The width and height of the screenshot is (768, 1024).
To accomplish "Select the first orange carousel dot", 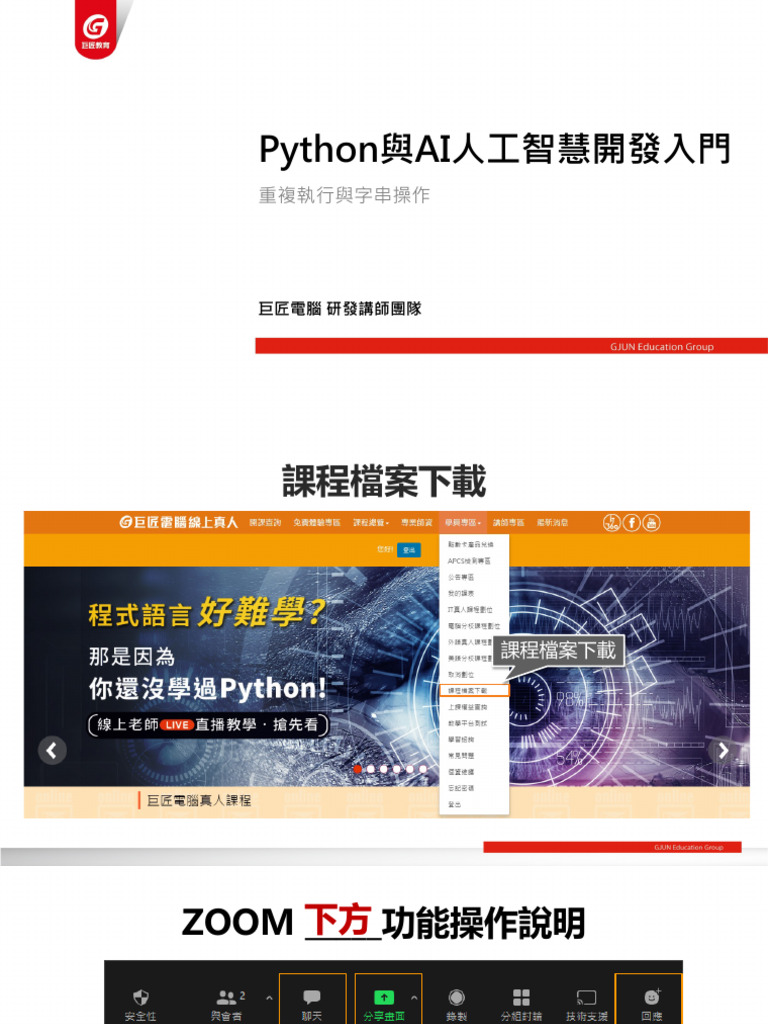I will 358,769.
